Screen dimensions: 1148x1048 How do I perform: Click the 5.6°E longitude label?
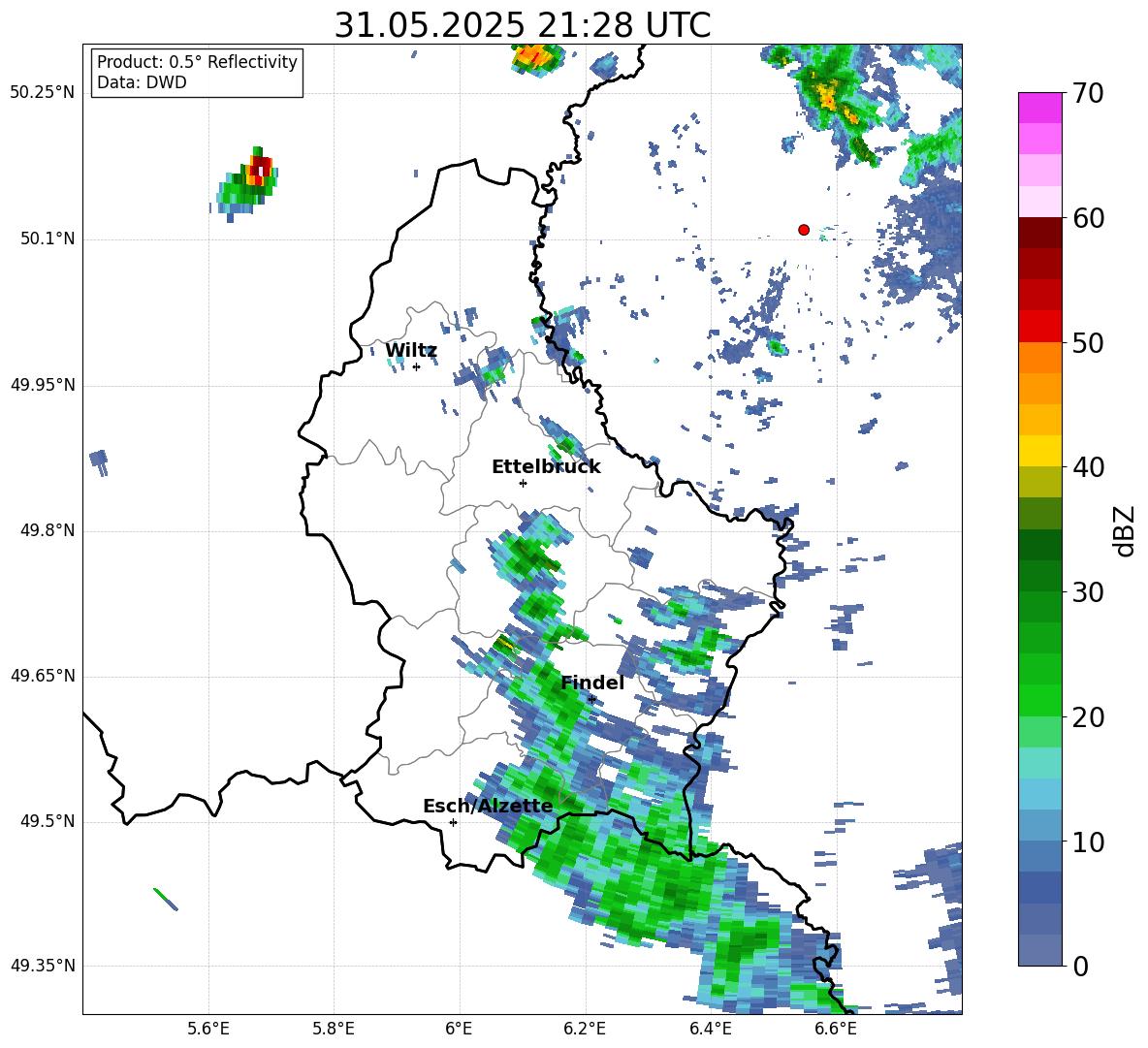coord(208,1029)
